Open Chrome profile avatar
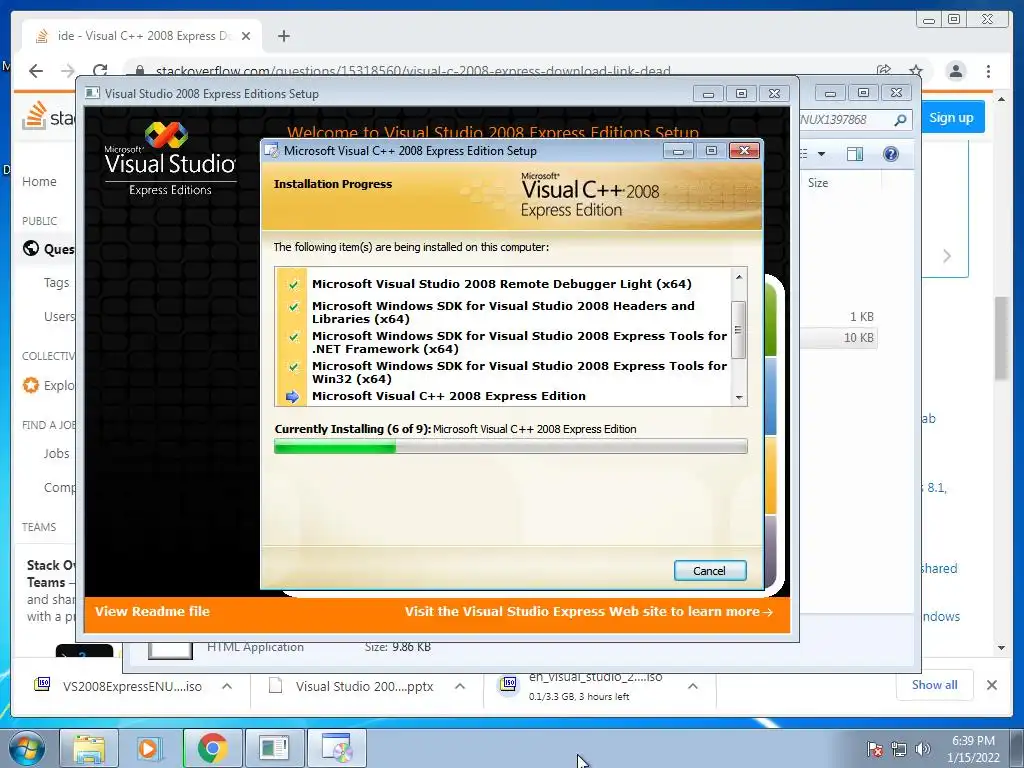The image size is (1024, 768). [956, 71]
